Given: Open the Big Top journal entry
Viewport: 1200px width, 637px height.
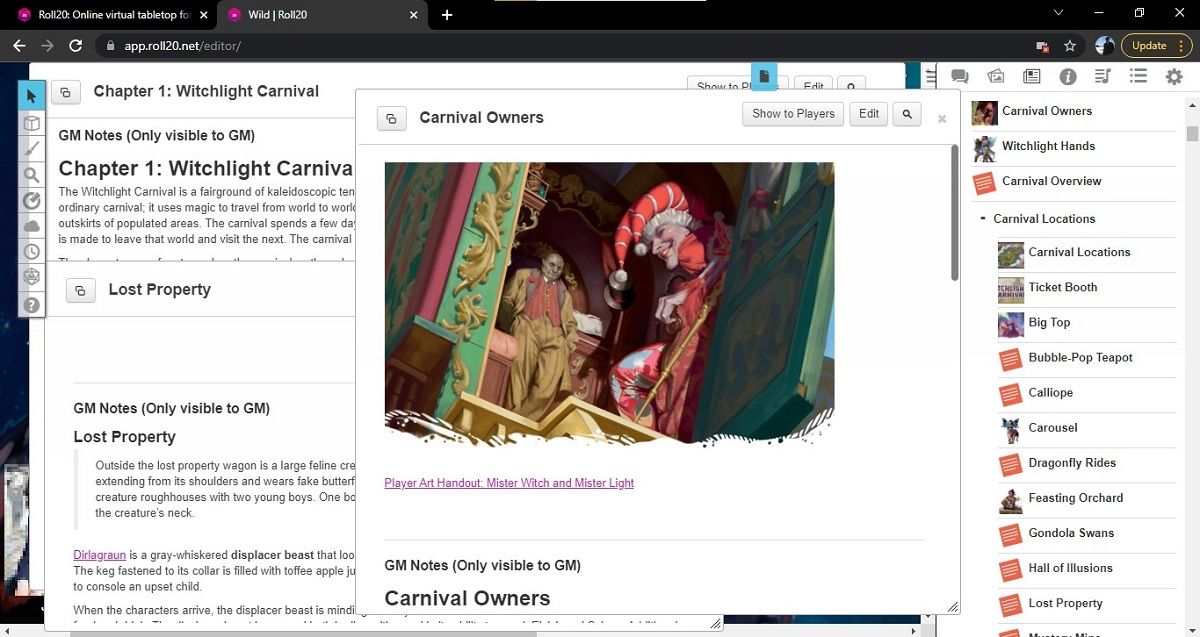Looking at the screenshot, I should coord(1048,322).
